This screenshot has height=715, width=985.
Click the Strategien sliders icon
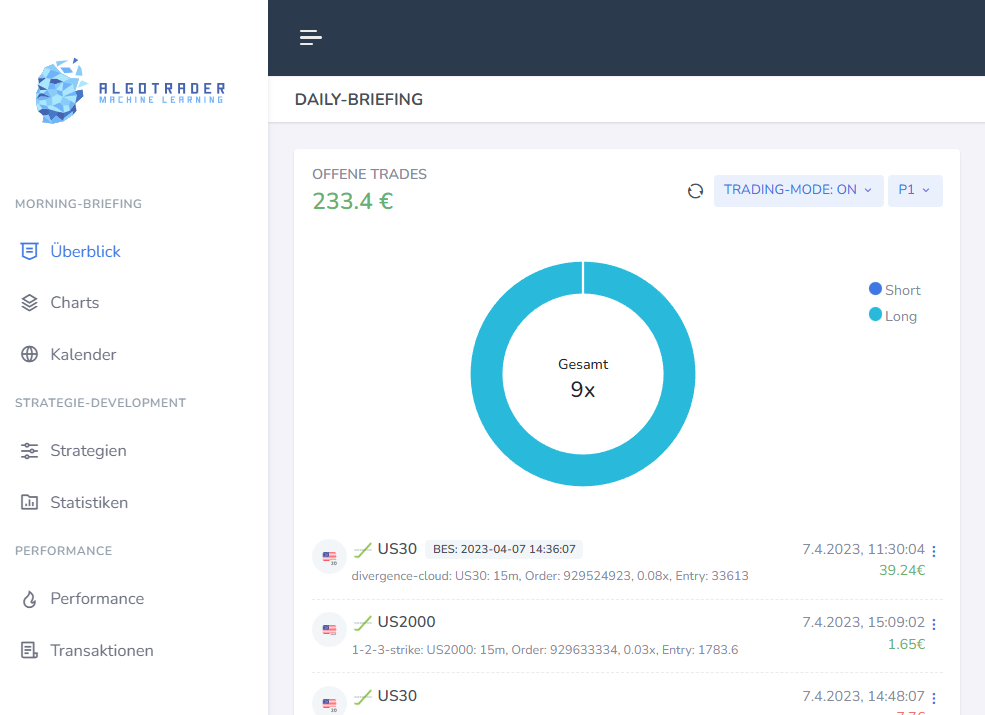(x=30, y=451)
